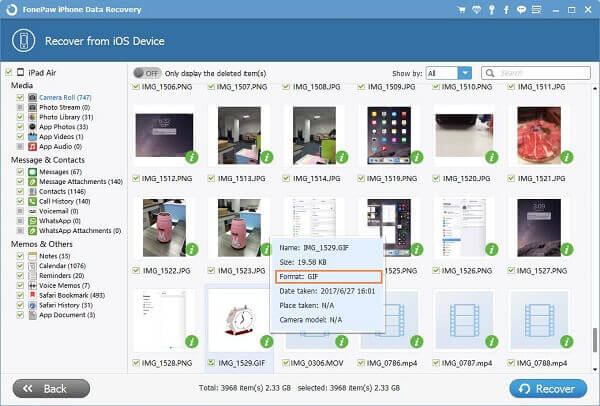Open the menu list icon in title bar
600x406 pixels.
pyautogui.click(x=536, y=10)
